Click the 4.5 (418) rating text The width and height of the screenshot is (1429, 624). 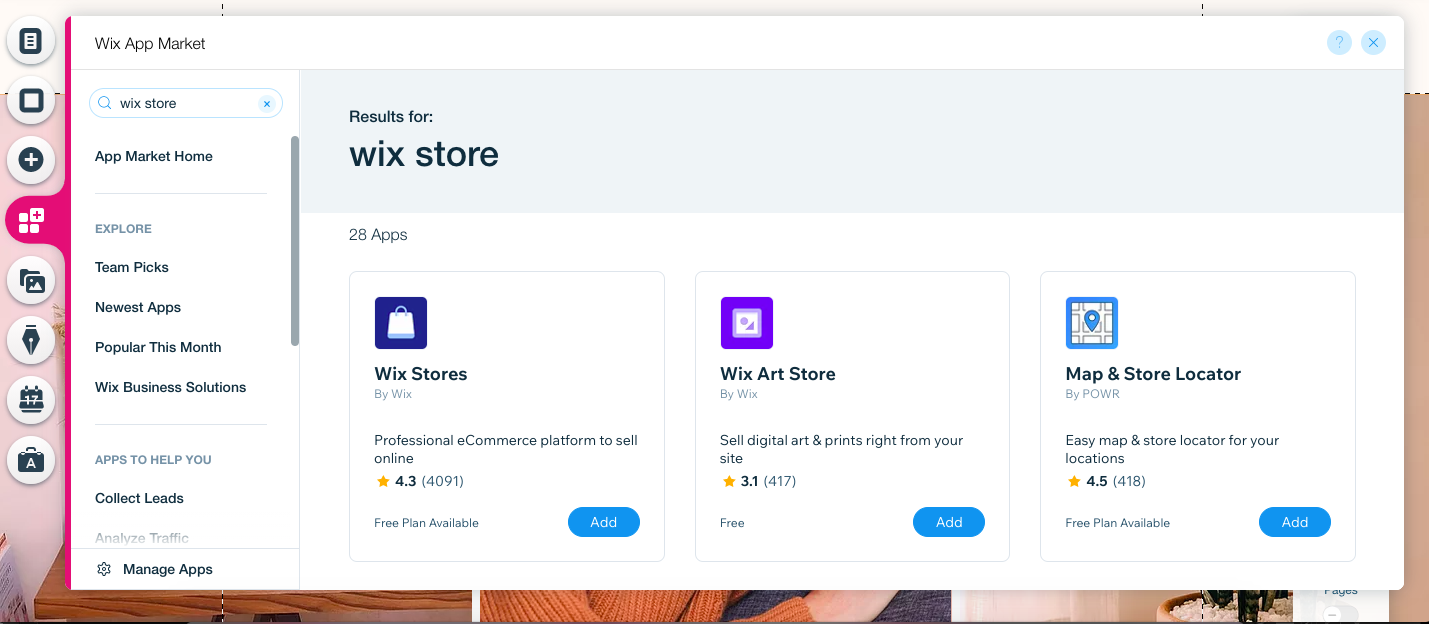coord(1116,481)
